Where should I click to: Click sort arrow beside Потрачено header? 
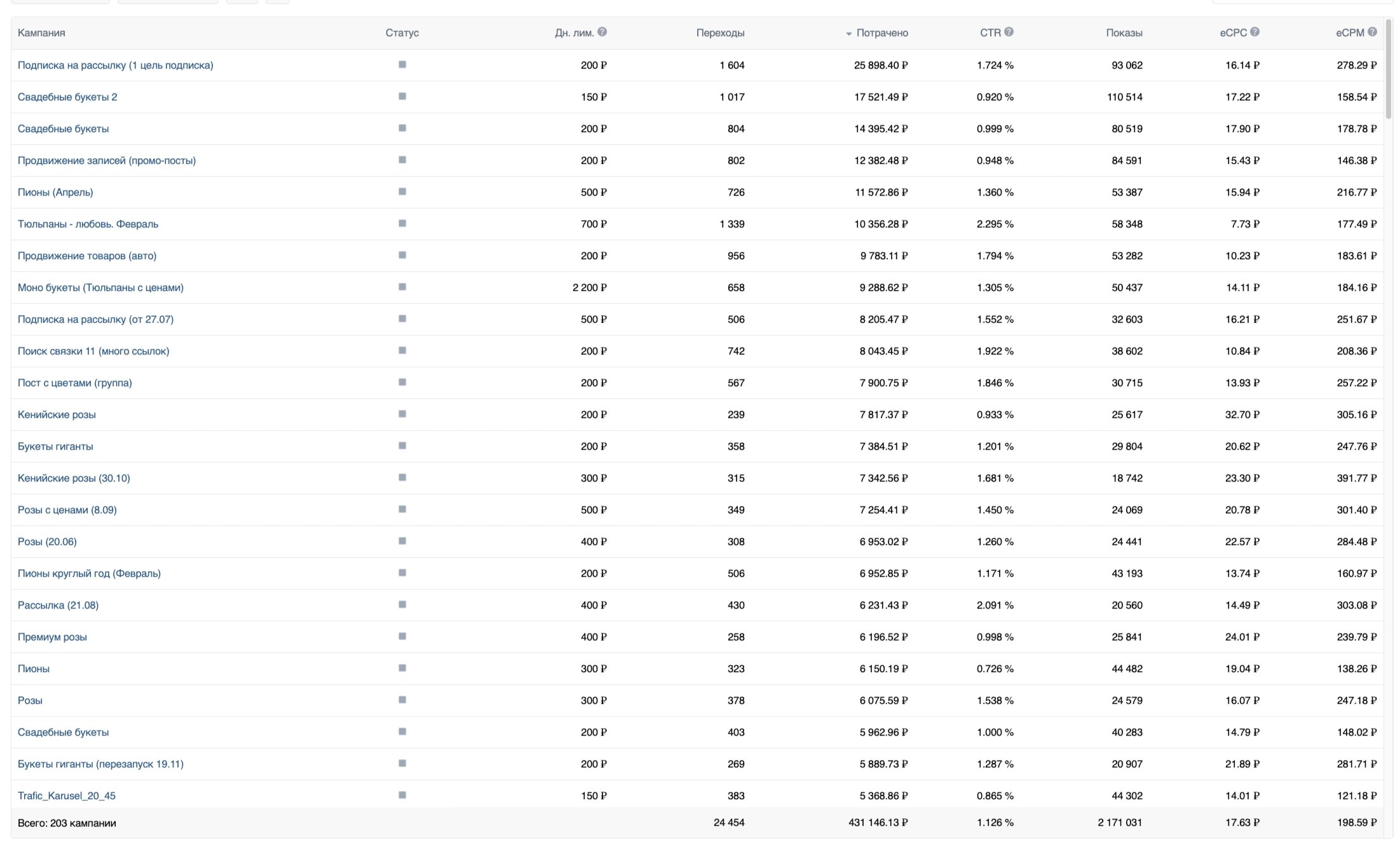click(x=848, y=34)
